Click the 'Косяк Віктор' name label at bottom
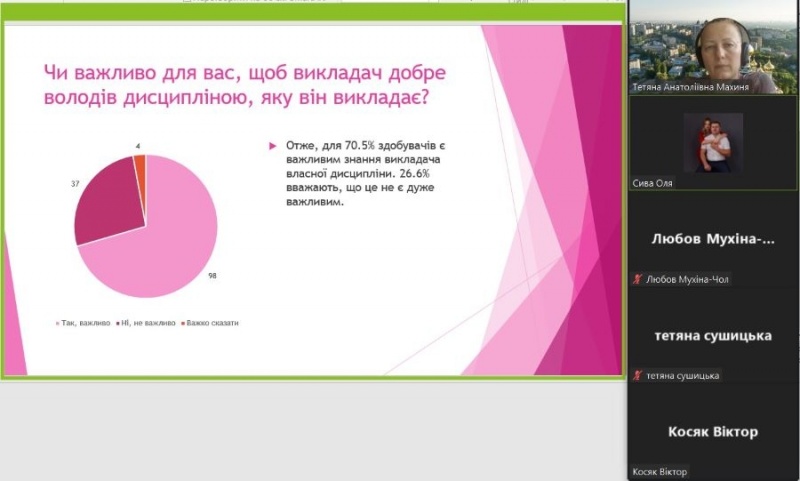This screenshot has height=481, width=800. pos(660,472)
